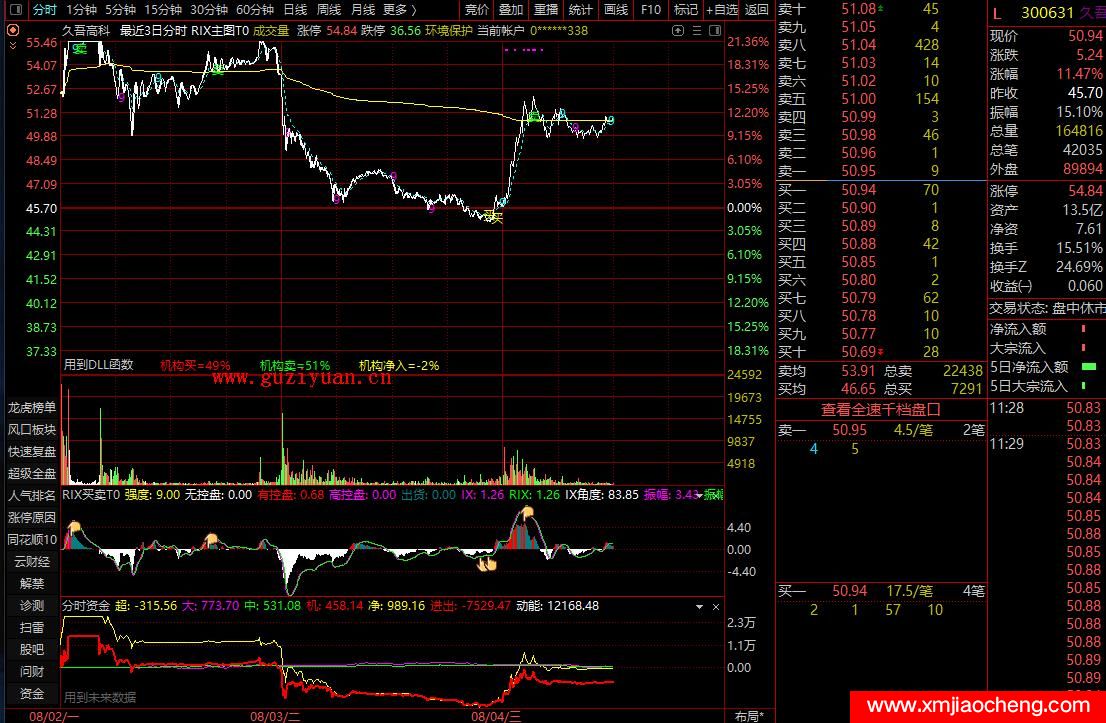Screen dimensions: 1106x723
Task: Toggle the 叠加 overlay button
Action: [512, 9]
